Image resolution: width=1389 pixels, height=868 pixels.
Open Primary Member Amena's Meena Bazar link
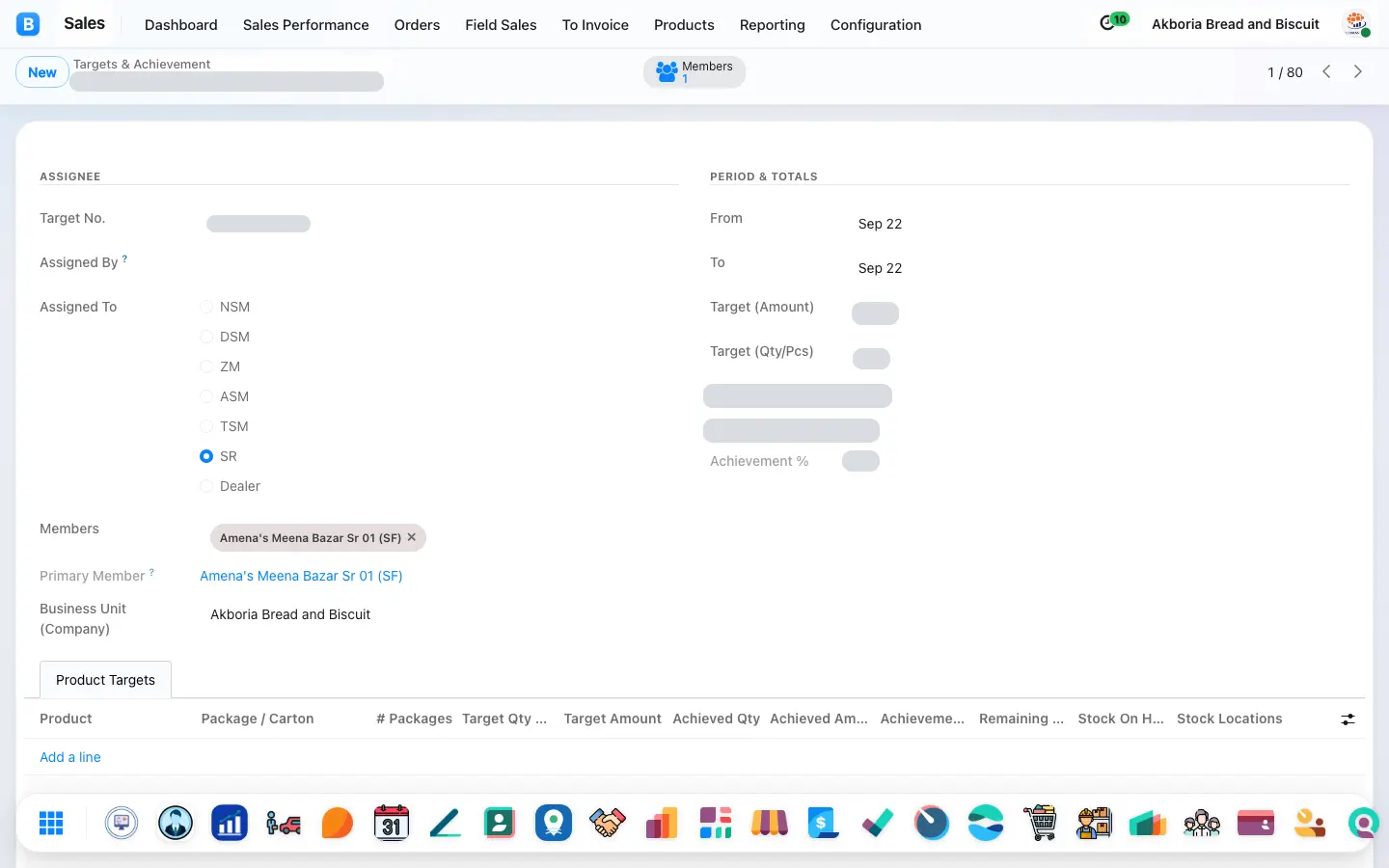click(x=301, y=576)
